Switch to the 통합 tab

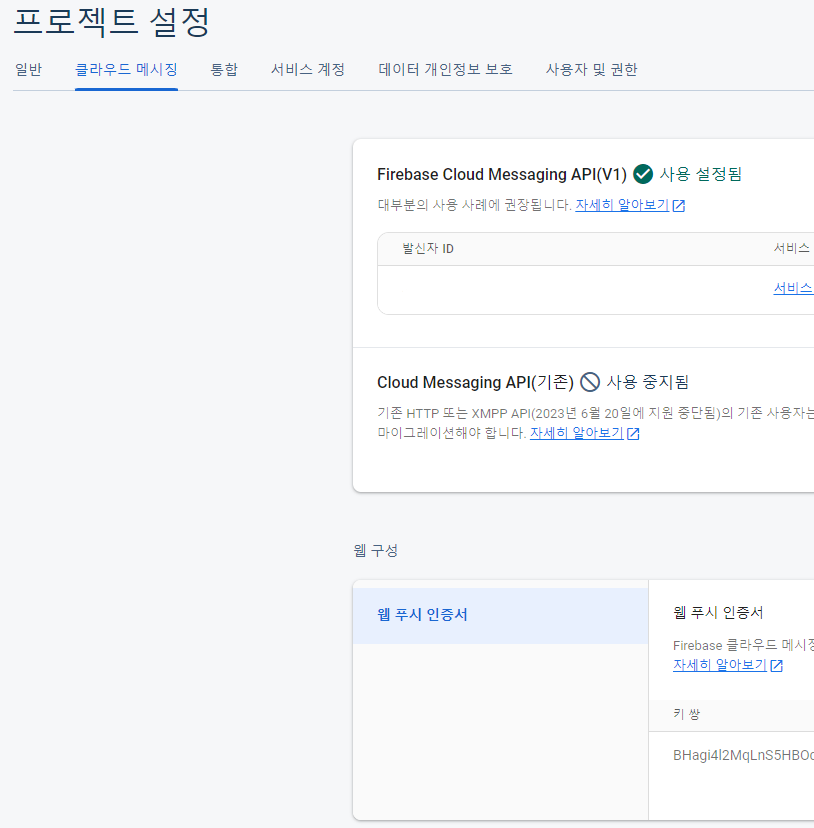224,70
